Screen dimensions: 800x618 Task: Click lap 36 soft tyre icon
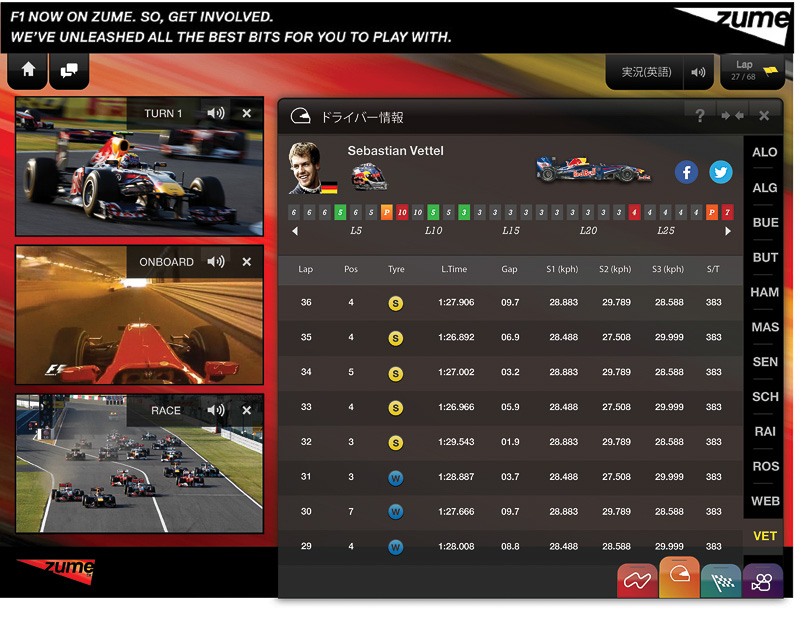pyautogui.click(x=395, y=303)
